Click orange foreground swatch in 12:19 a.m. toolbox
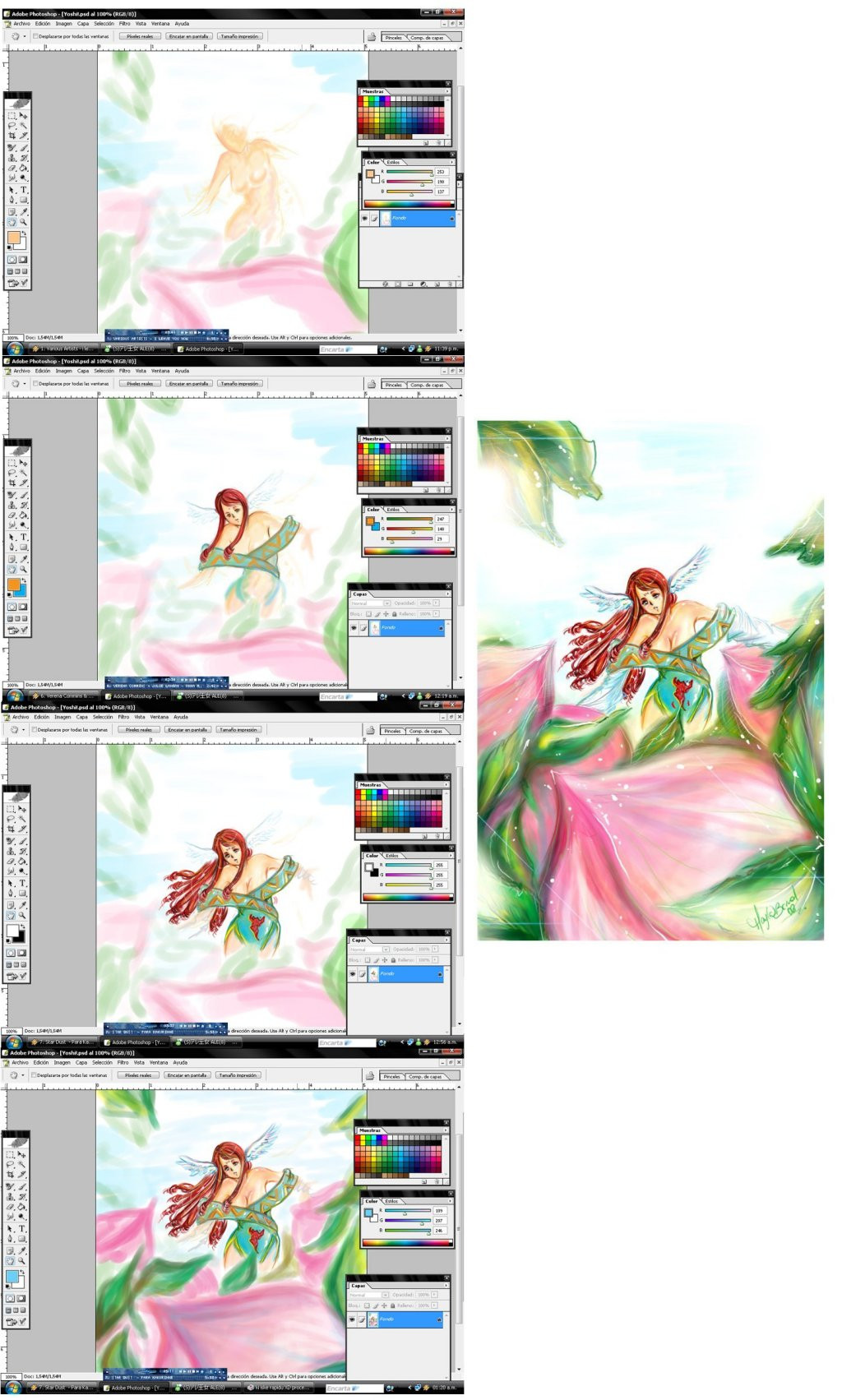 (13, 584)
